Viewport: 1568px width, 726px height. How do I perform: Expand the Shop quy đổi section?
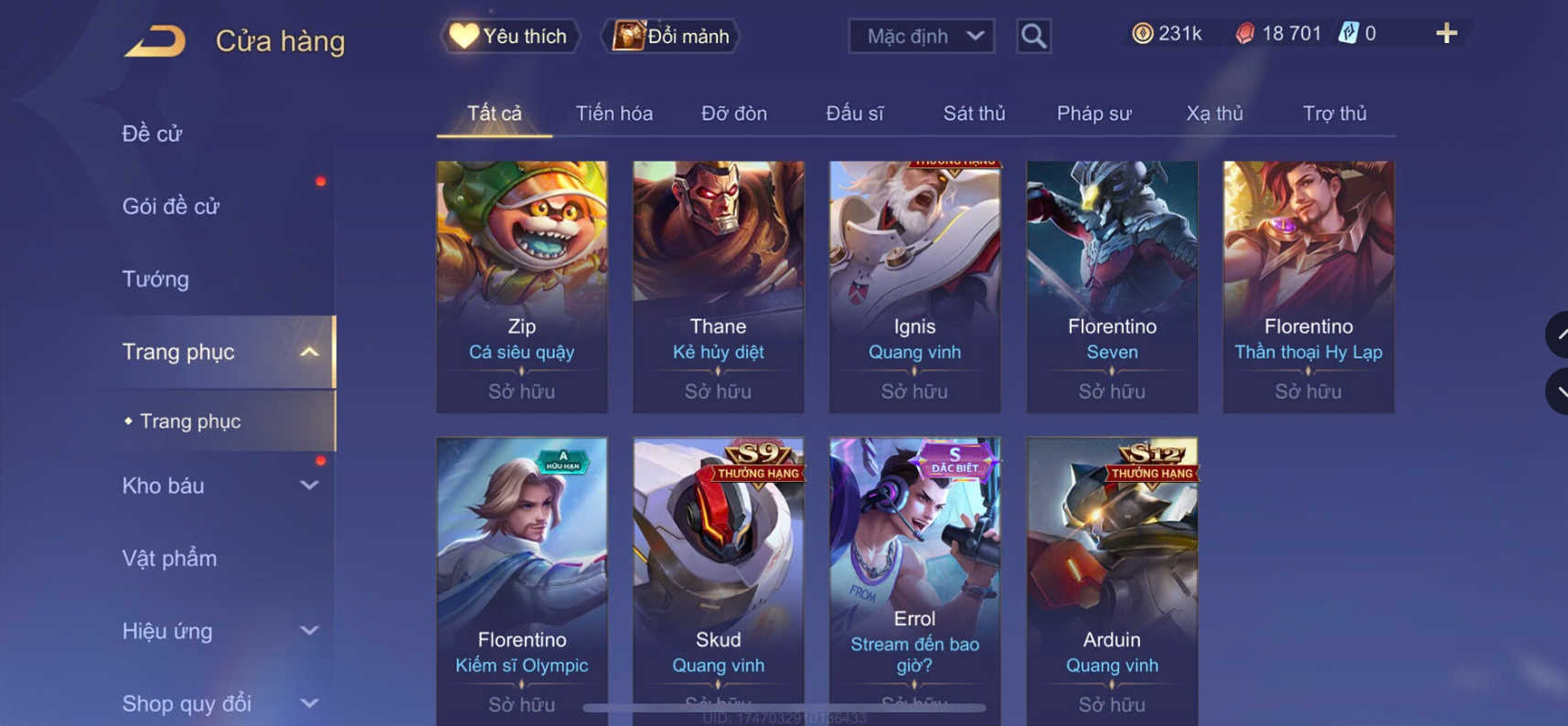pyautogui.click(x=309, y=703)
